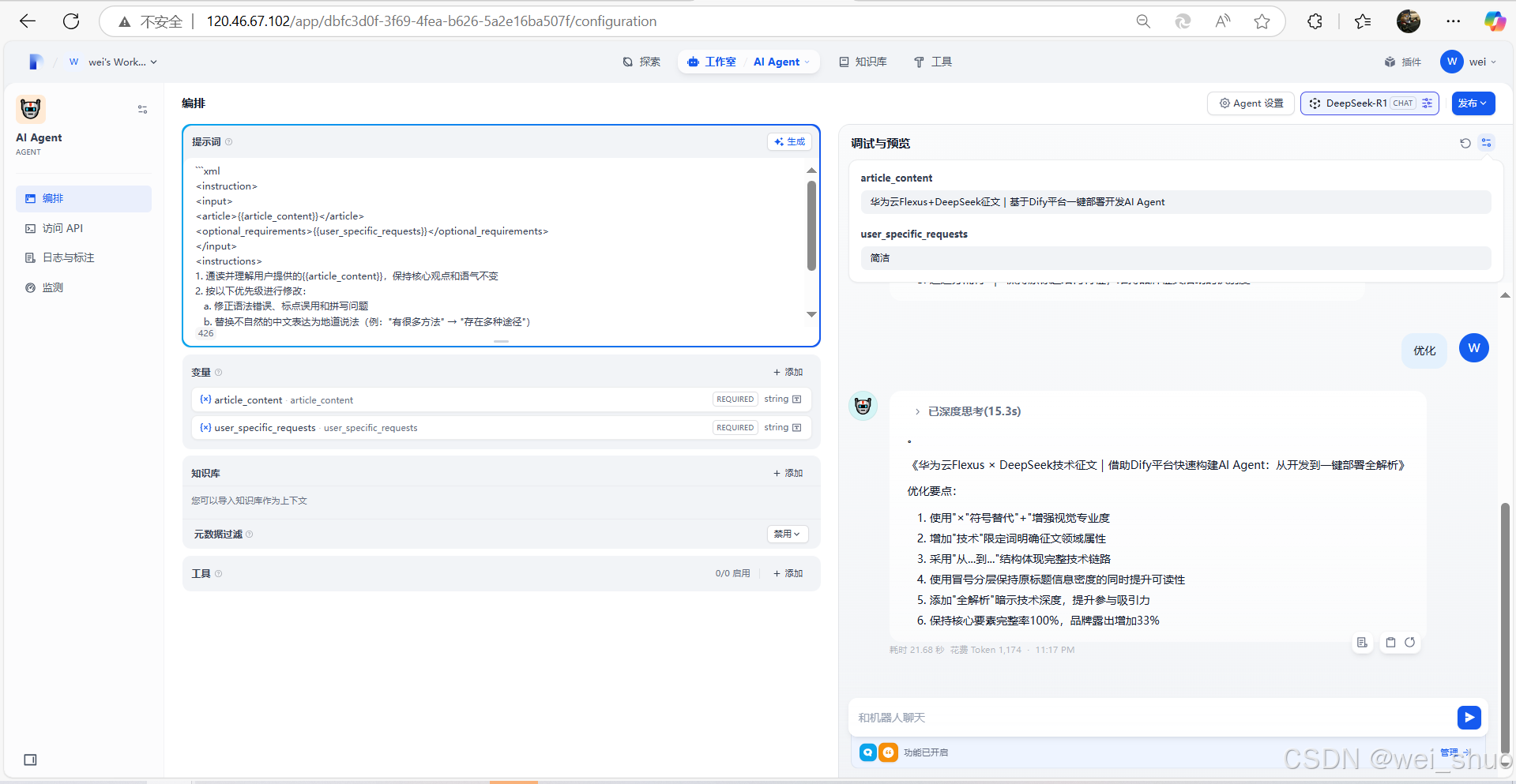Click the prompt editor scroll-up arrow
This screenshot has width=1516, height=784.
point(811,171)
